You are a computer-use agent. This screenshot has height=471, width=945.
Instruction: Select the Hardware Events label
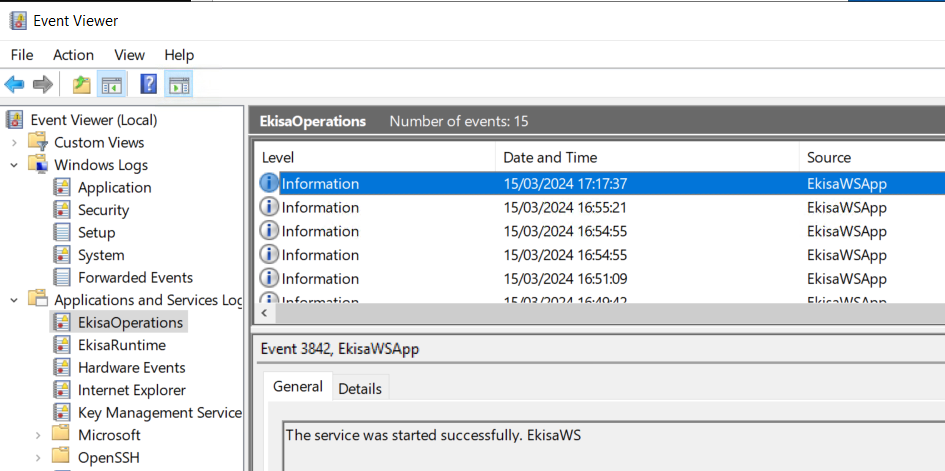coord(132,367)
